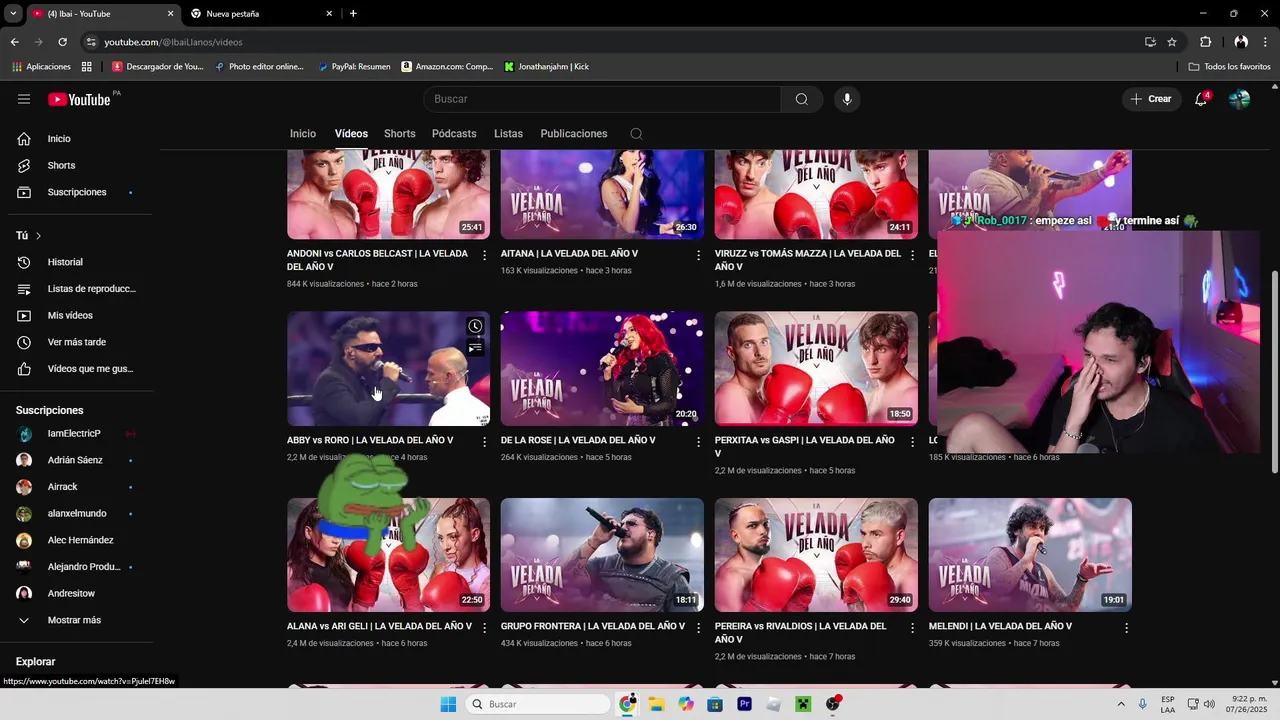Reload the page in Chrome
Image resolution: width=1280 pixels, height=720 pixels.
tap(62, 42)
